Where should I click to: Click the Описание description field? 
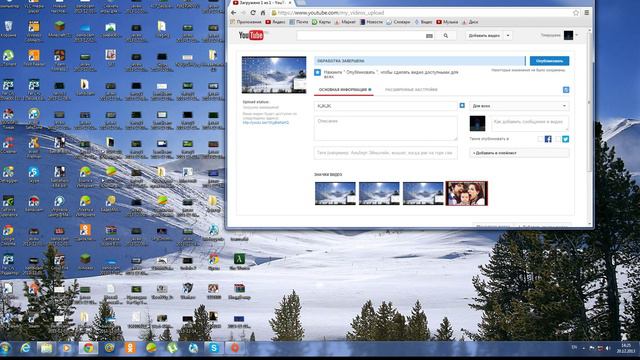click(386, 128)
